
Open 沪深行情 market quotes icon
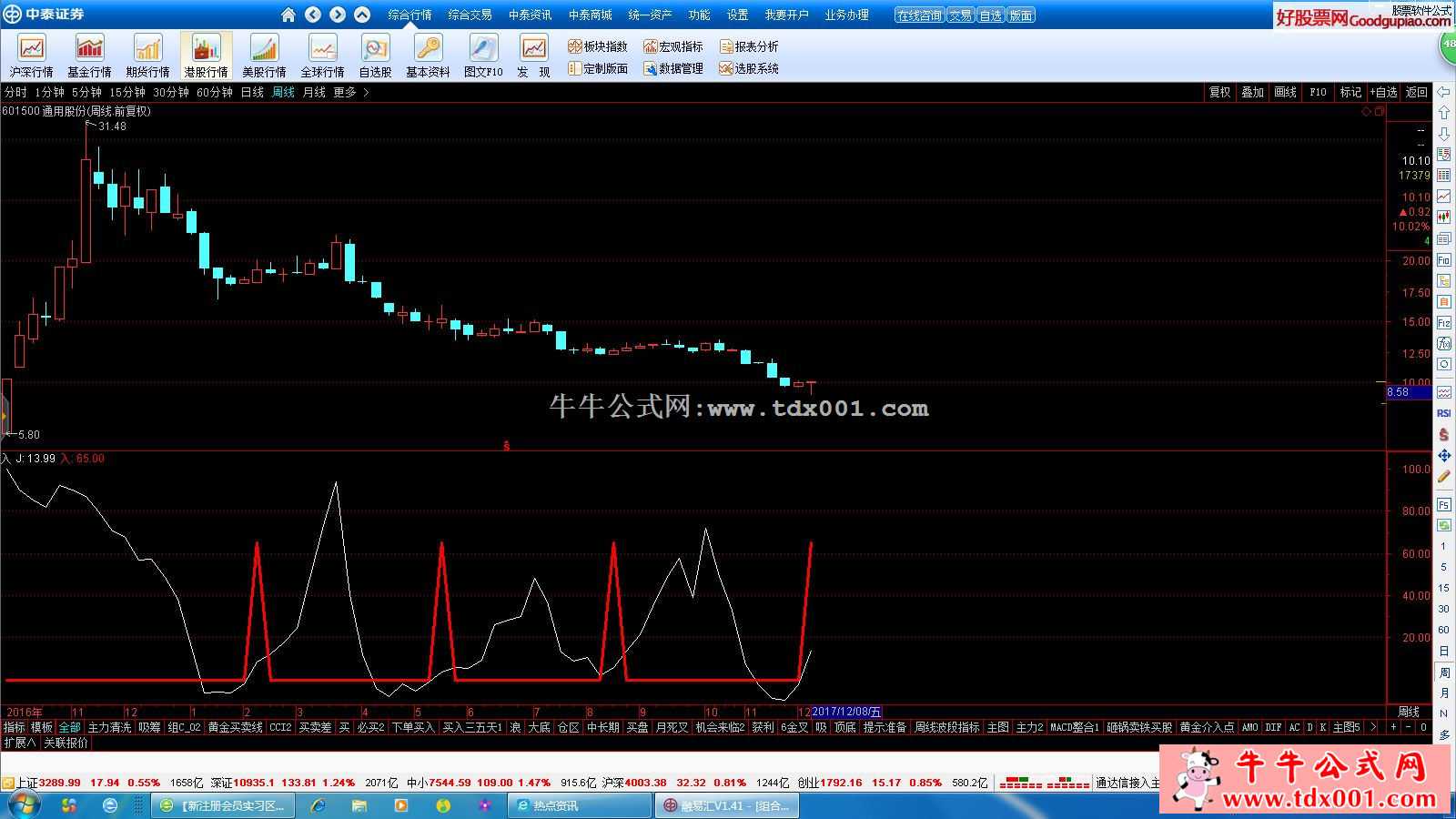pos(32,56)
